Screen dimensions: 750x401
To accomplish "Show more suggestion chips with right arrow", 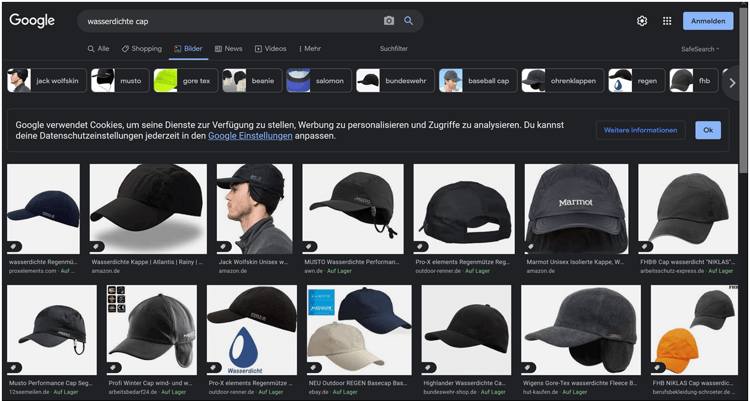I will [732, 82].
